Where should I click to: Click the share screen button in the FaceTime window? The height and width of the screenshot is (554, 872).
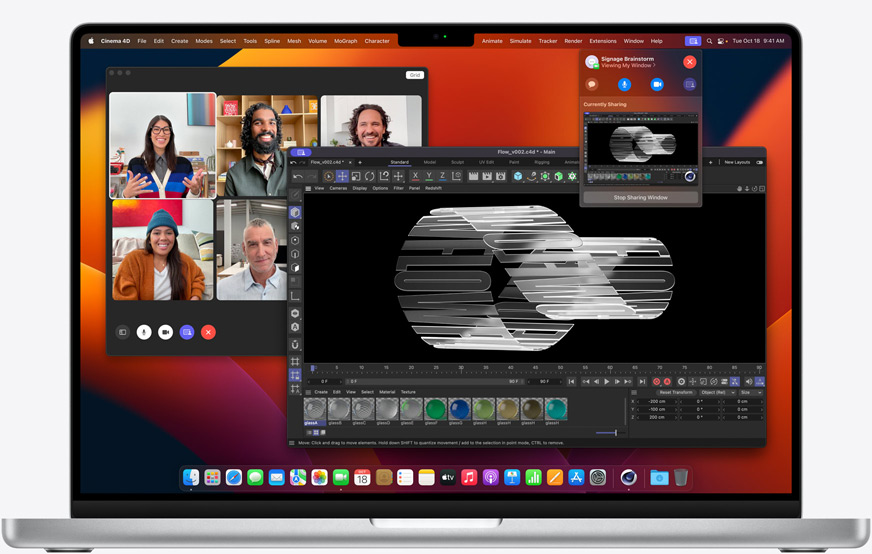[x=187, y=332]
